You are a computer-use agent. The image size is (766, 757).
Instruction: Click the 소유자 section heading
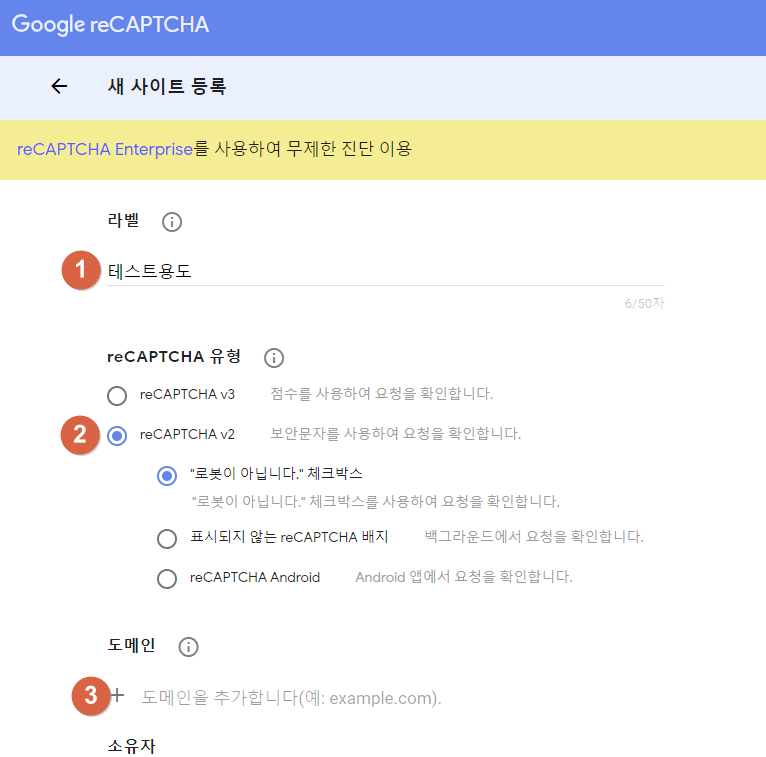pyautogui.click(x=131, y=746)
